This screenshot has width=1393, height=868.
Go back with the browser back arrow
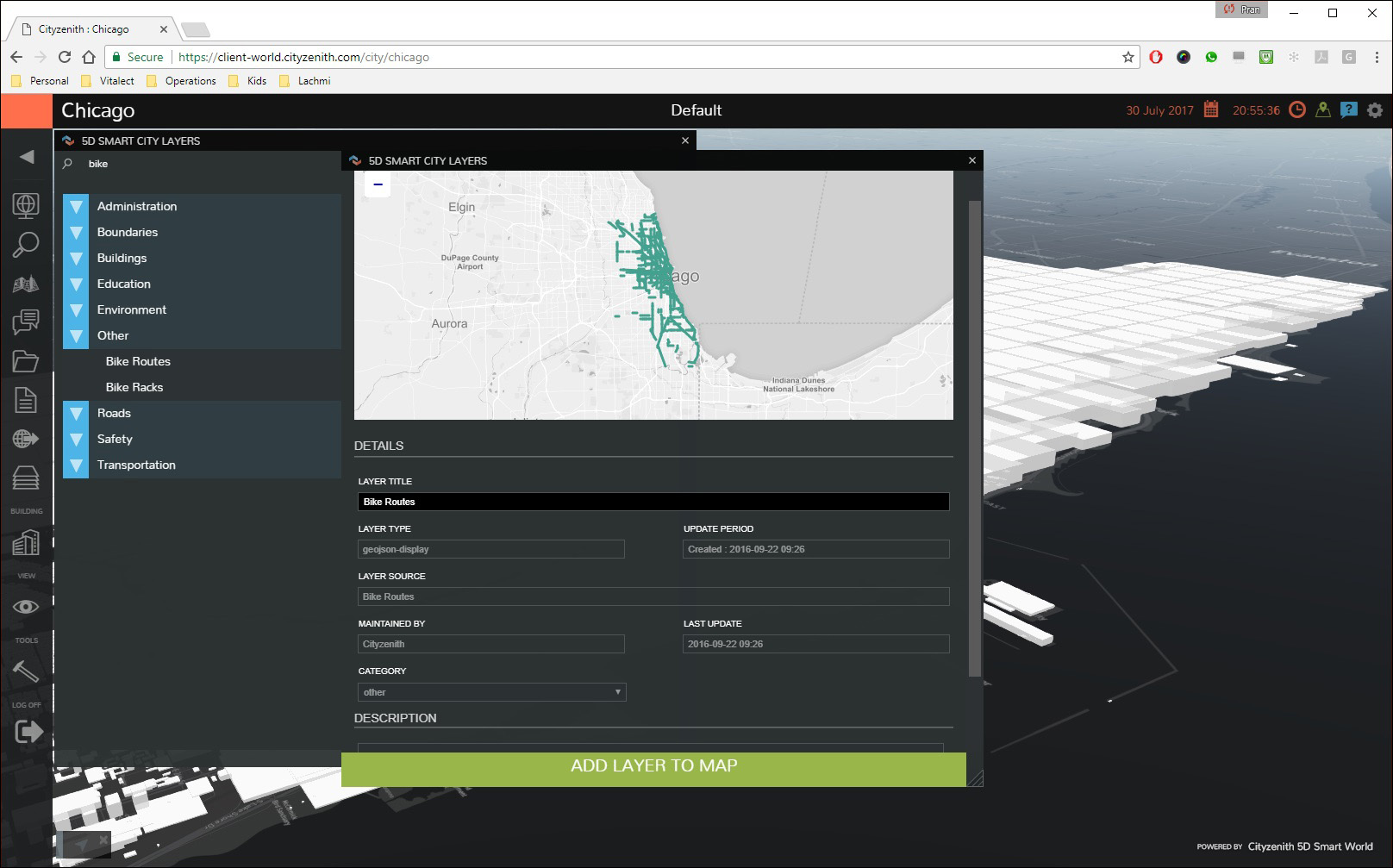(x=16, y=57)
